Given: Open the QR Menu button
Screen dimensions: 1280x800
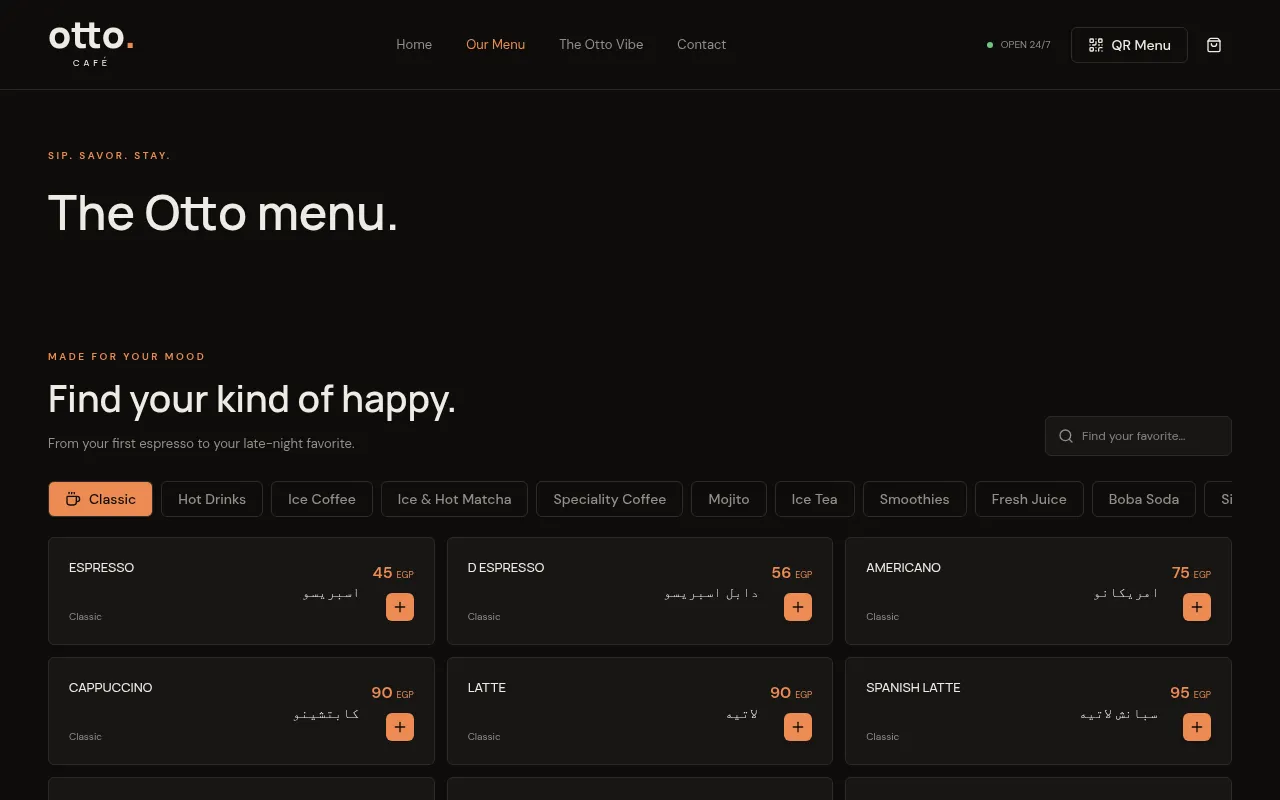Looking at the screenshot, I should [1129, 45].
